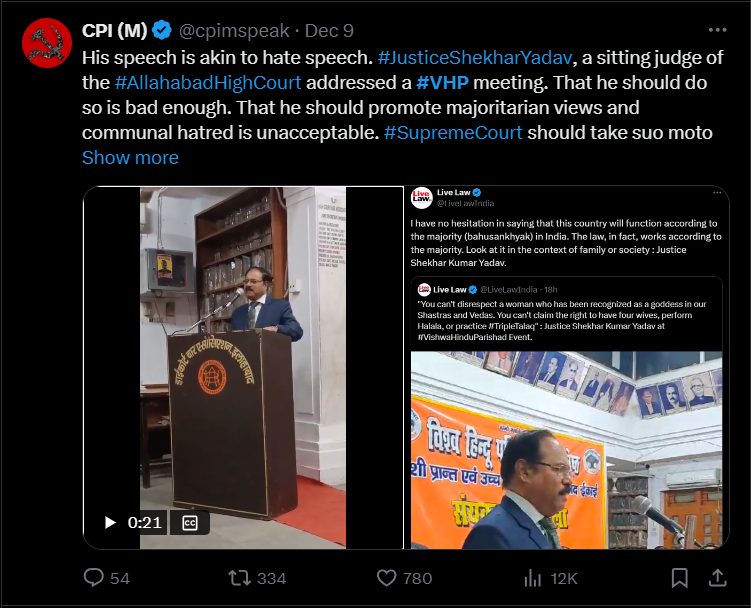Open the #SupremeCourt hashtag
The image size is (751, 608).
453,133
